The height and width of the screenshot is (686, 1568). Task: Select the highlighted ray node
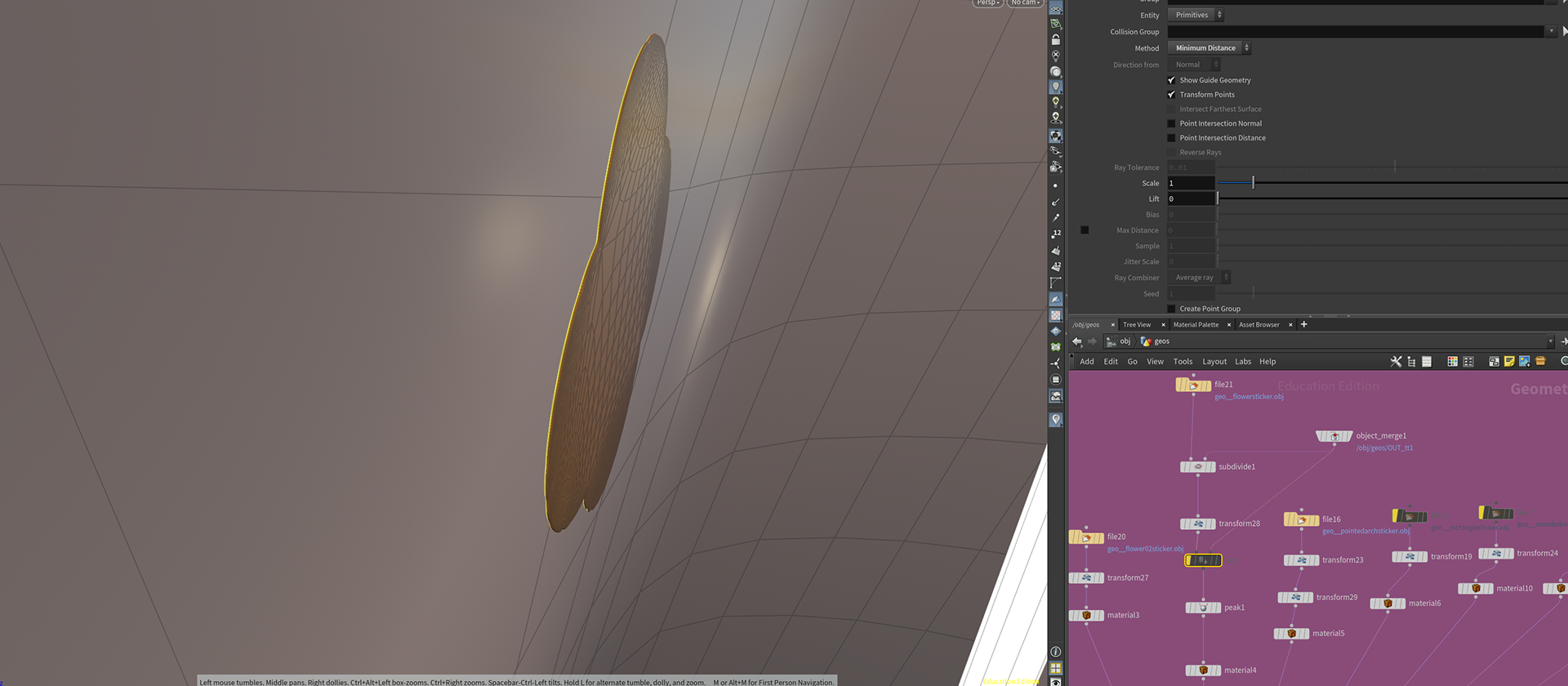(x=1203, y=560)
